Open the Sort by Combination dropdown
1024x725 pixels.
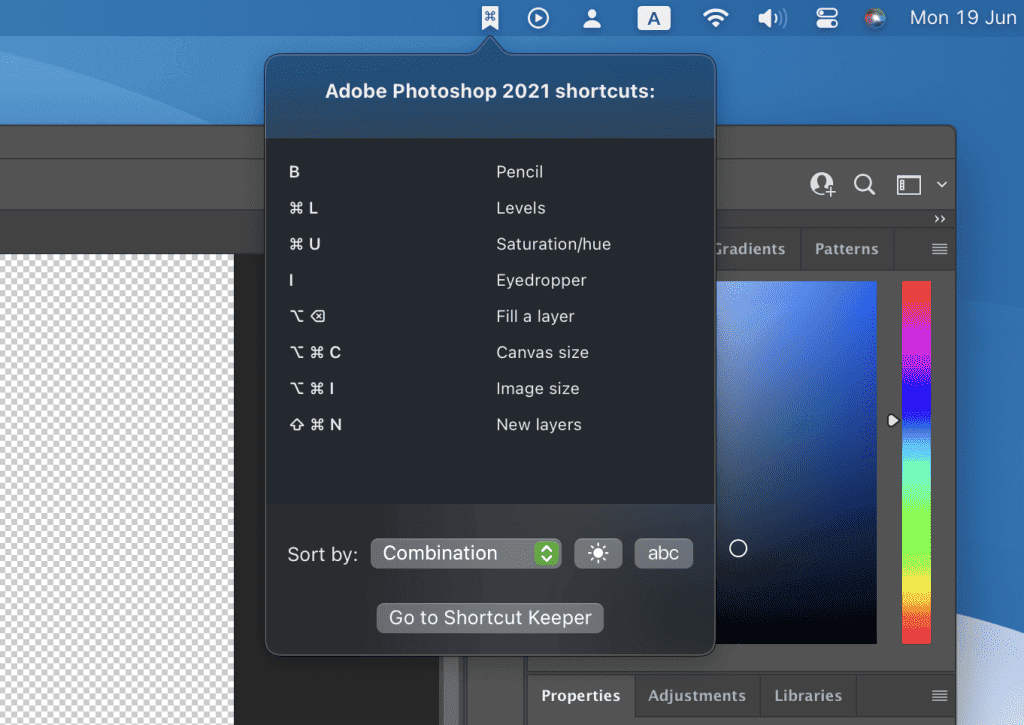466,552
